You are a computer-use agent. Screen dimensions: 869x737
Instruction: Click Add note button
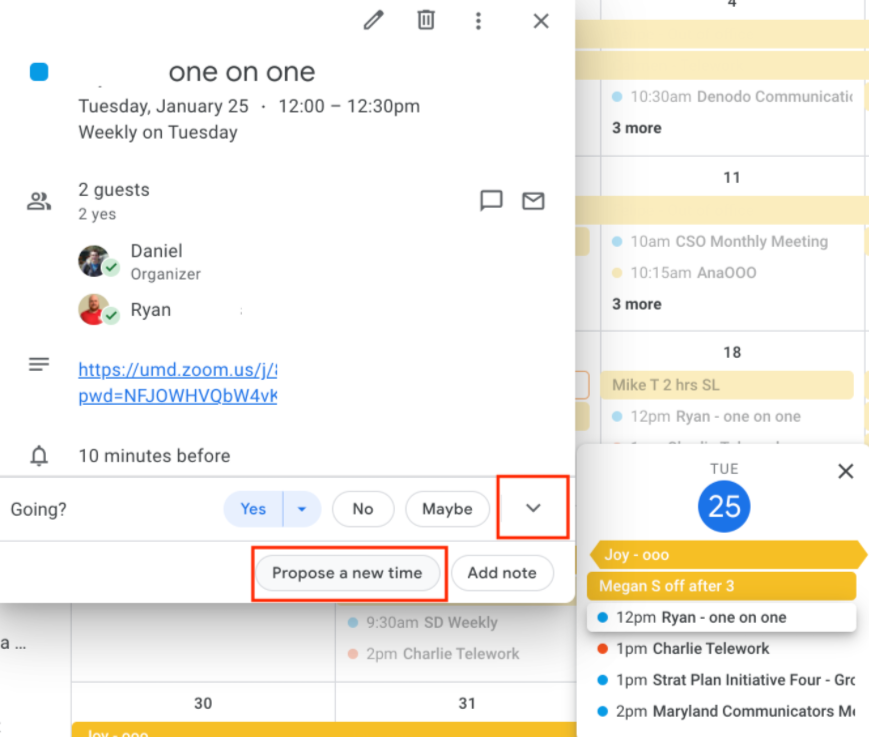tap(502, 572)
